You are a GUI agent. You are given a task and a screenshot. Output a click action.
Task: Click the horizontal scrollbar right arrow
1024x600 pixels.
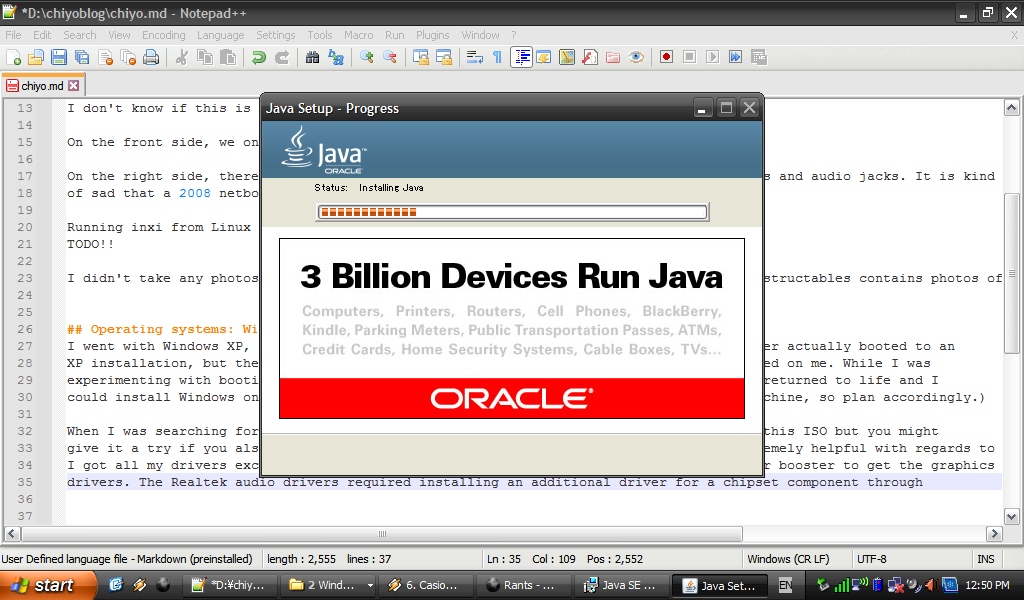click(994, 534)
